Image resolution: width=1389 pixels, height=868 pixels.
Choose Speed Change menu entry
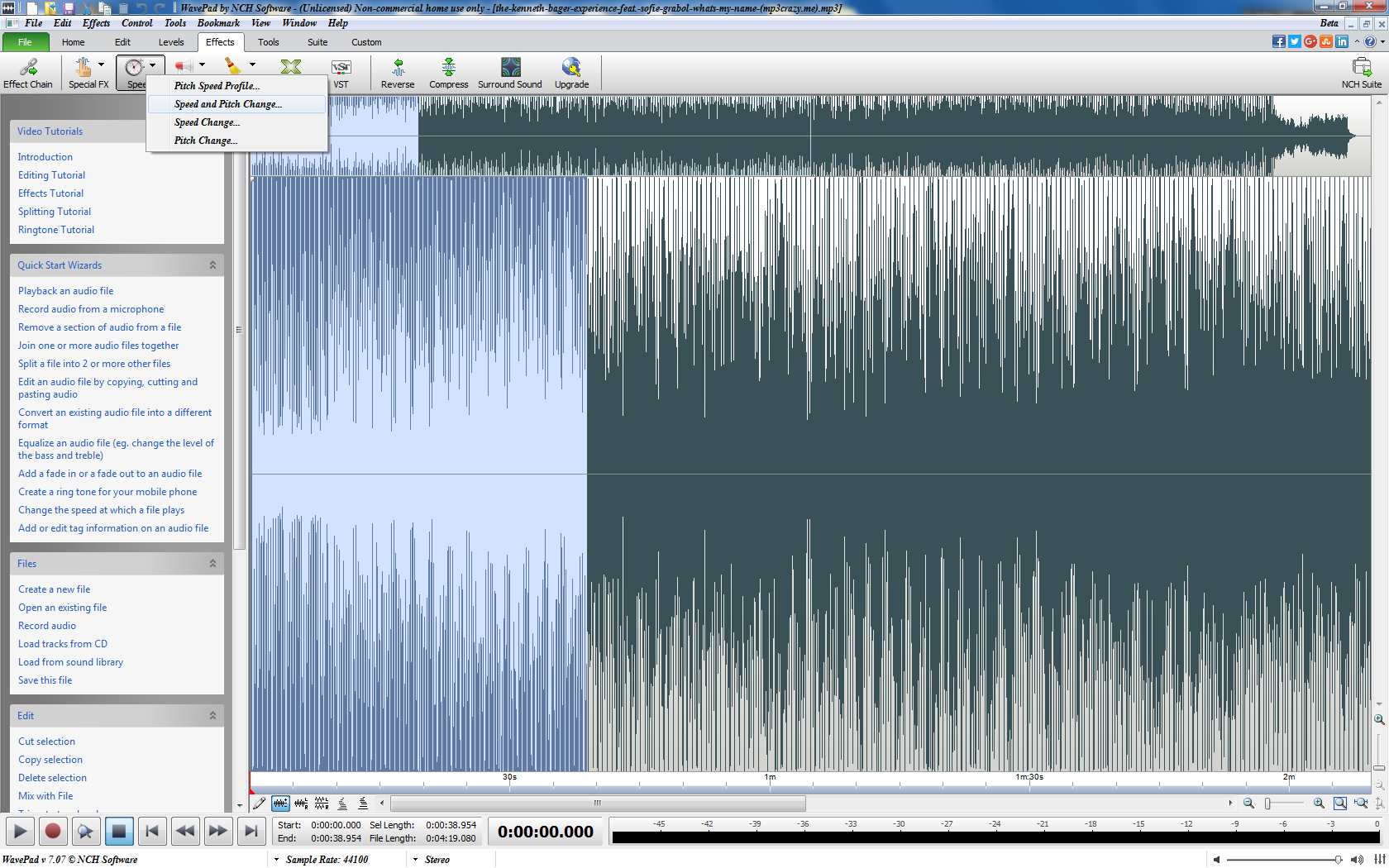(x=237, y=122)
